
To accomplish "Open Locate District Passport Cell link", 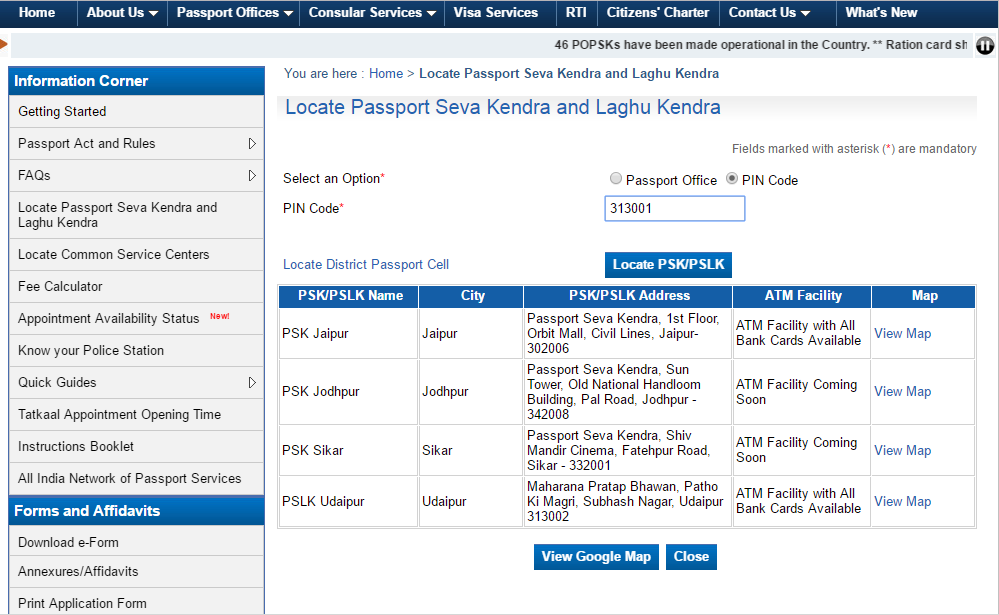I will 366,265.
